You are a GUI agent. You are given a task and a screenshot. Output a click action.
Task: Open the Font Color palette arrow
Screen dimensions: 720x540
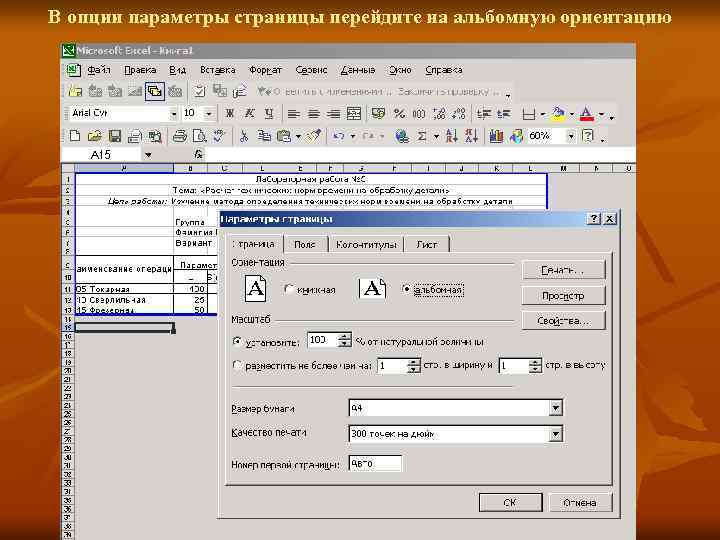tap(601, 114)
